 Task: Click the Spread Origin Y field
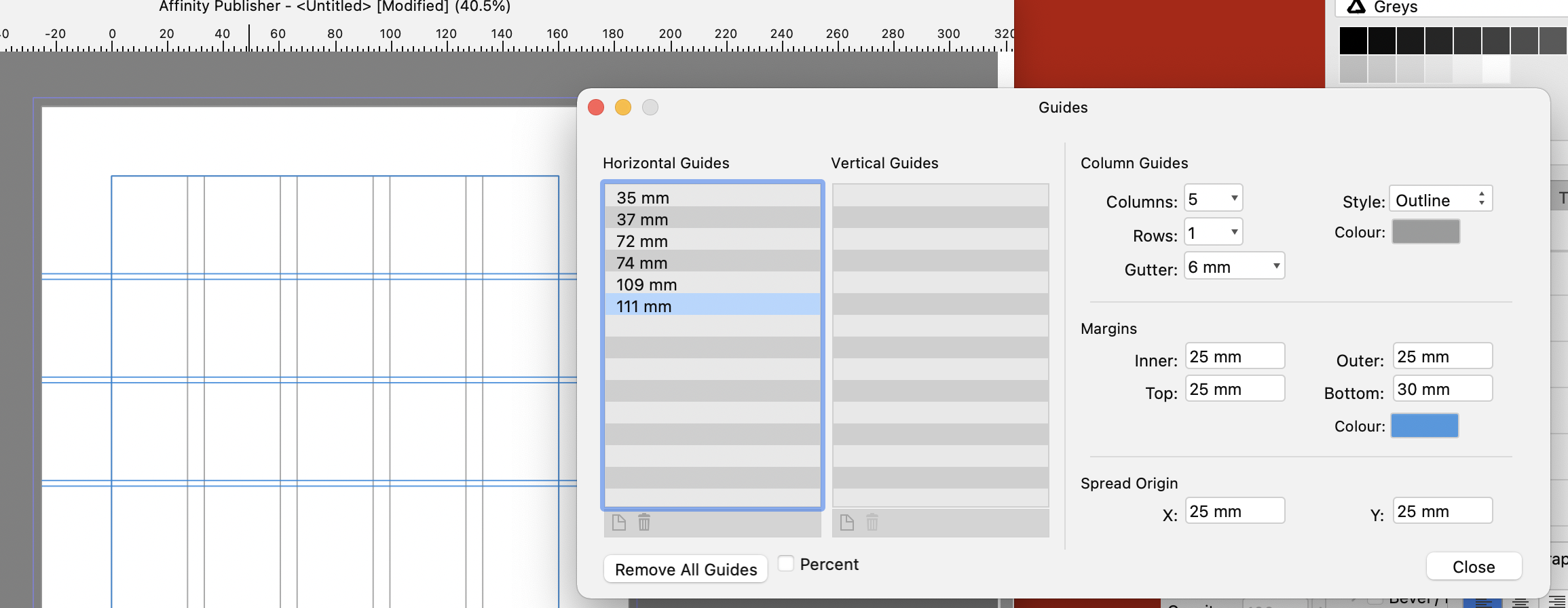point(1442,511)
